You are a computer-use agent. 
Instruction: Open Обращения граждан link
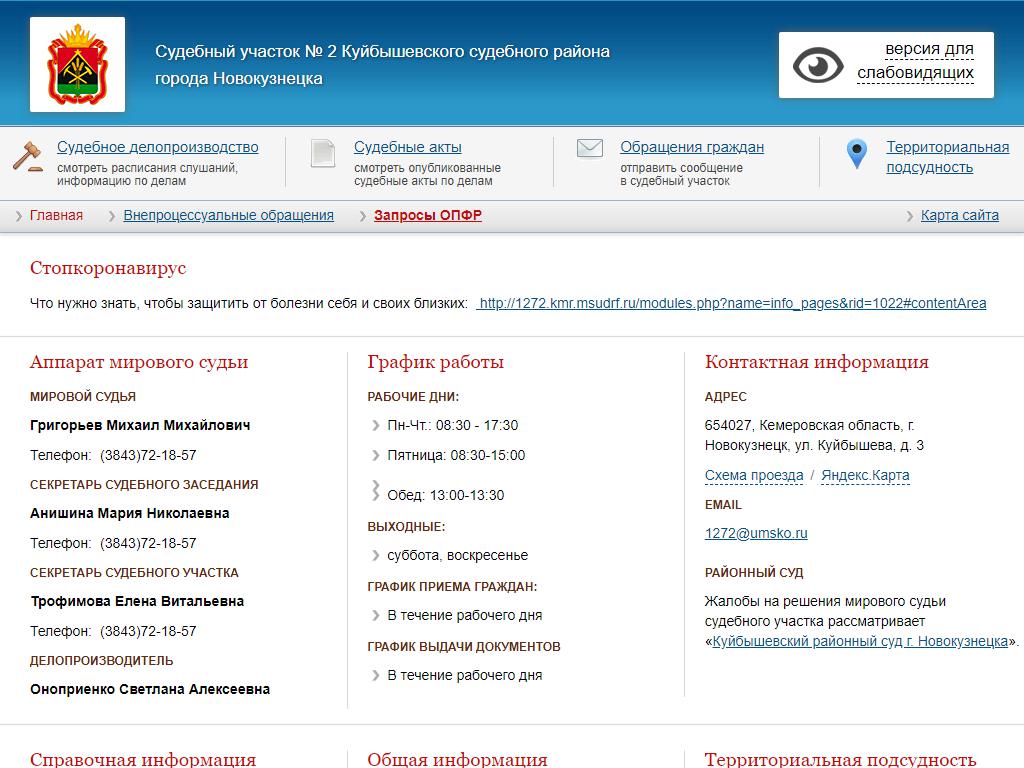[x=692, y=147]
